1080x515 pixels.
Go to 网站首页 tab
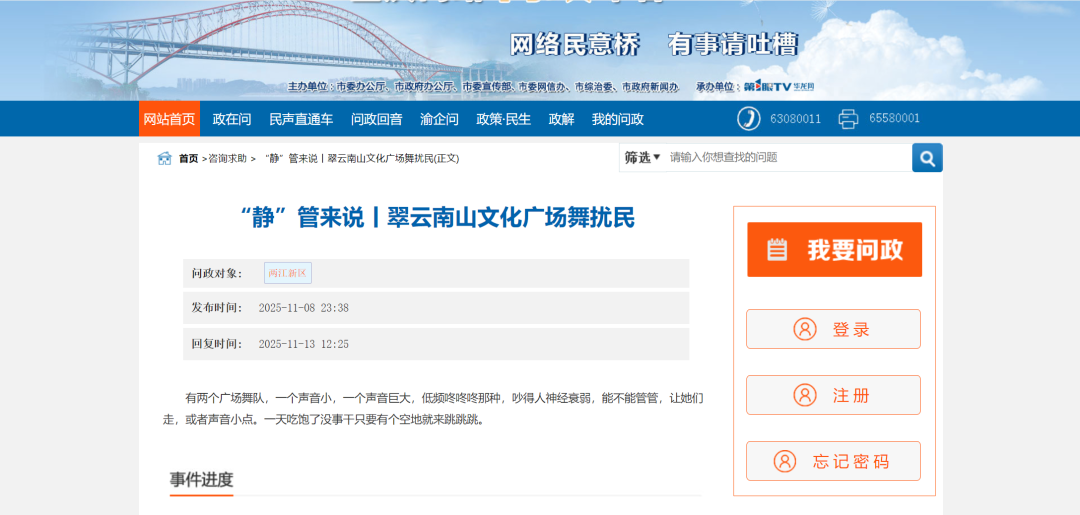click(x=169, y=118)
